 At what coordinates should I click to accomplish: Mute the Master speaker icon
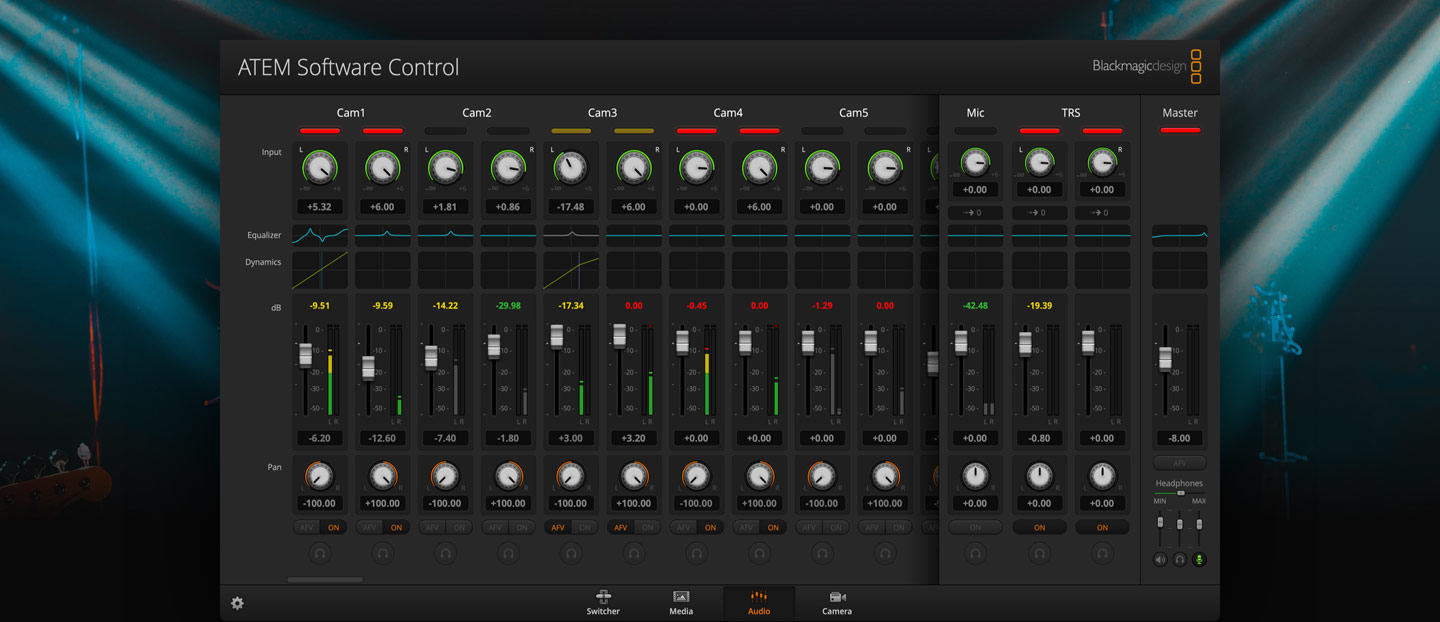[x=1159, y=559]
